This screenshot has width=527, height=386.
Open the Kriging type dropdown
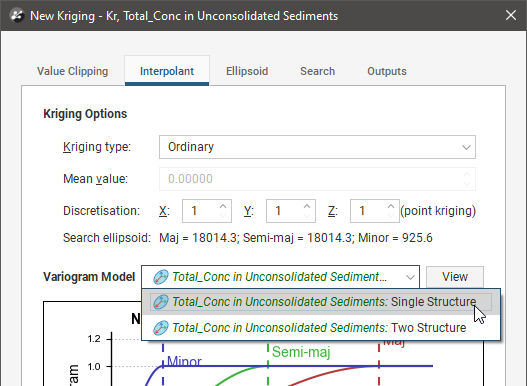click(x=317, y=147)
